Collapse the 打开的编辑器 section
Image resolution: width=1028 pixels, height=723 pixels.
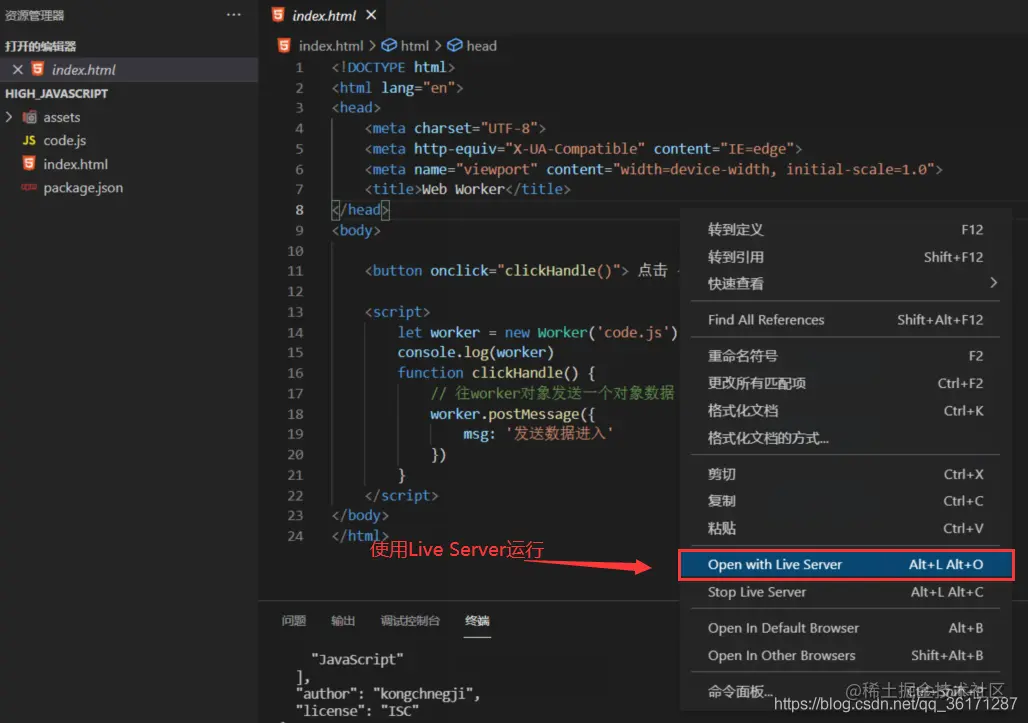tap(41, 47)
